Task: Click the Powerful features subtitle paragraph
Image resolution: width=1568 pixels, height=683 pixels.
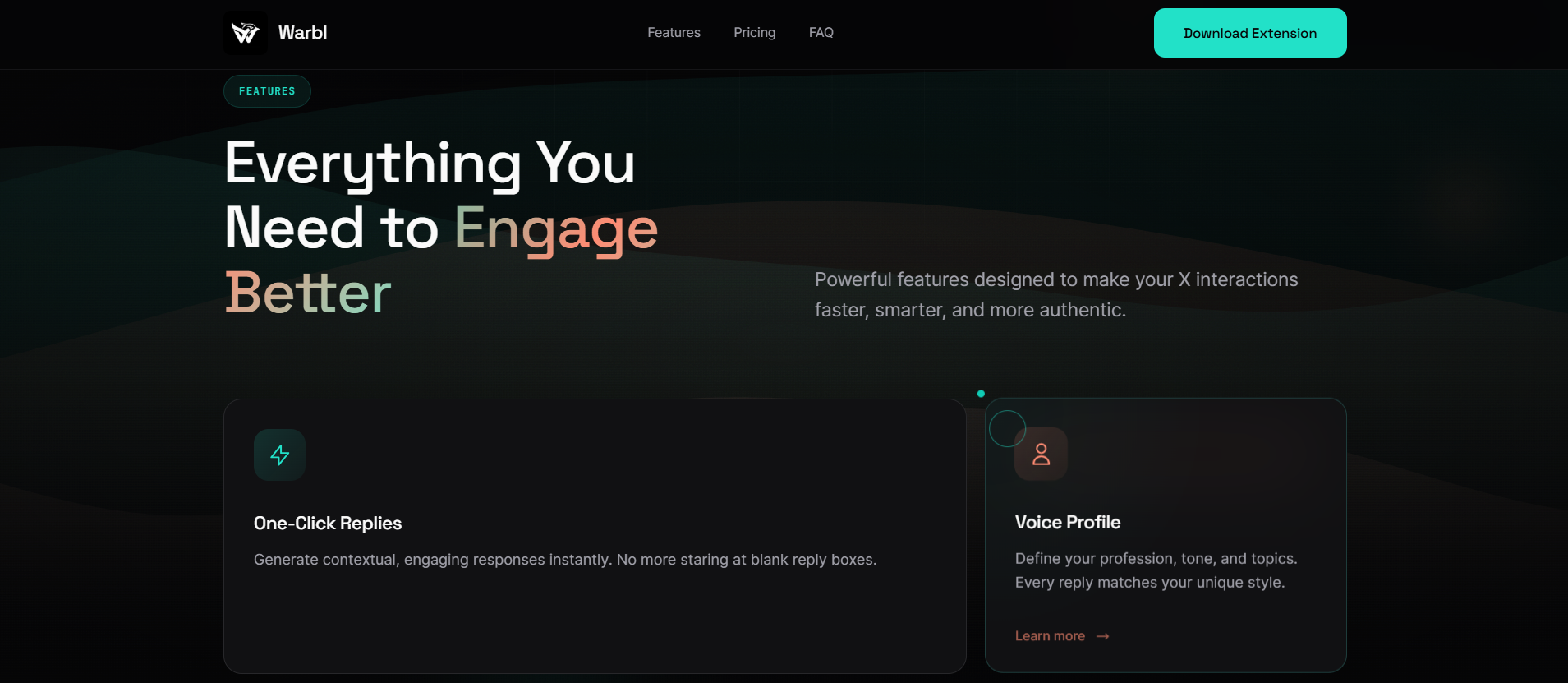Action: tap(1056, 294)
